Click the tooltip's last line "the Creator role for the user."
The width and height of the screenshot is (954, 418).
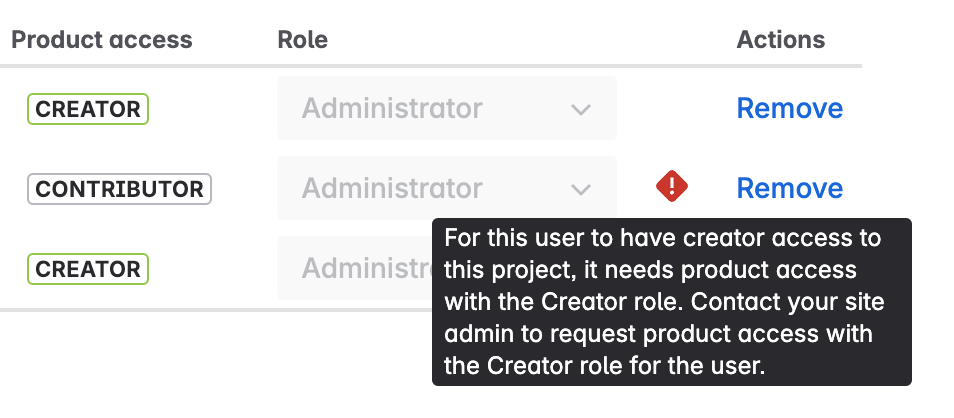604,366
